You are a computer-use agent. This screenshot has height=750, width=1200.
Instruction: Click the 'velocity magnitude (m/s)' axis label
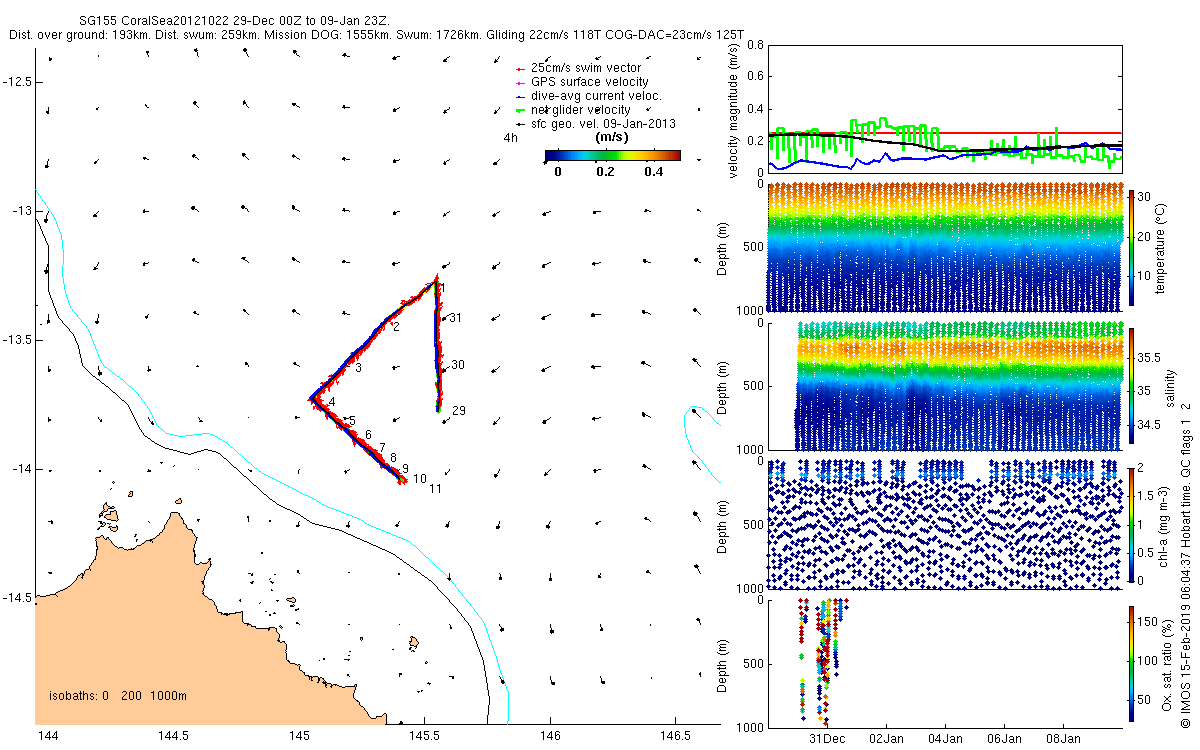point(733,109)
